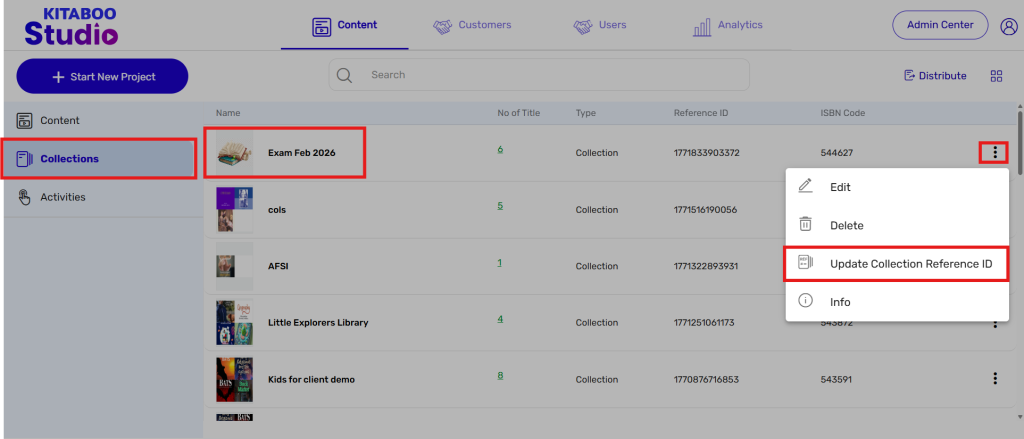Open three-dot menu for Exam Feb 2026
Screen dimensions: 1024x439
(994, 153)
